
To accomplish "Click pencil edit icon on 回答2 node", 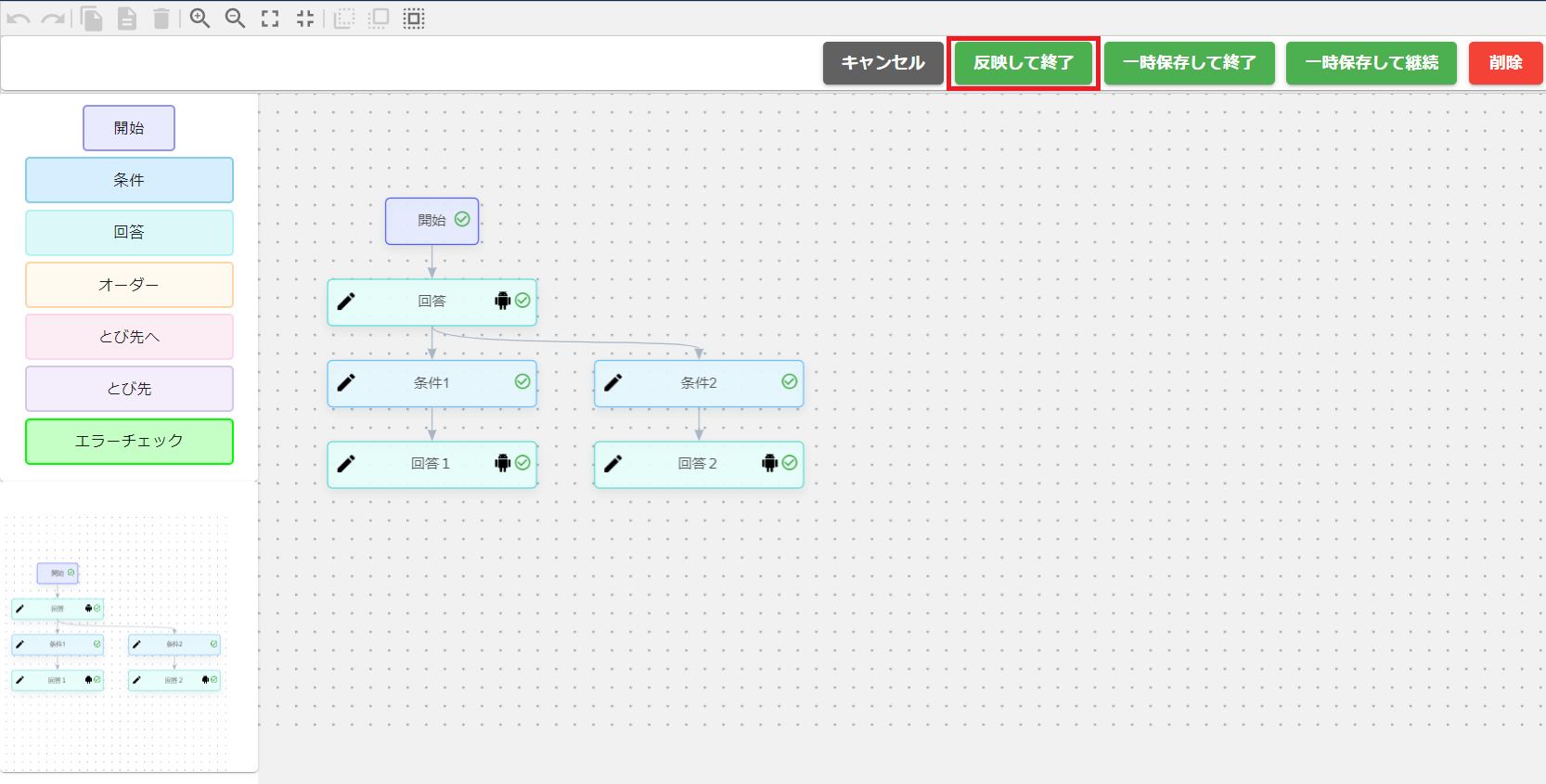I will pos(613,464).
